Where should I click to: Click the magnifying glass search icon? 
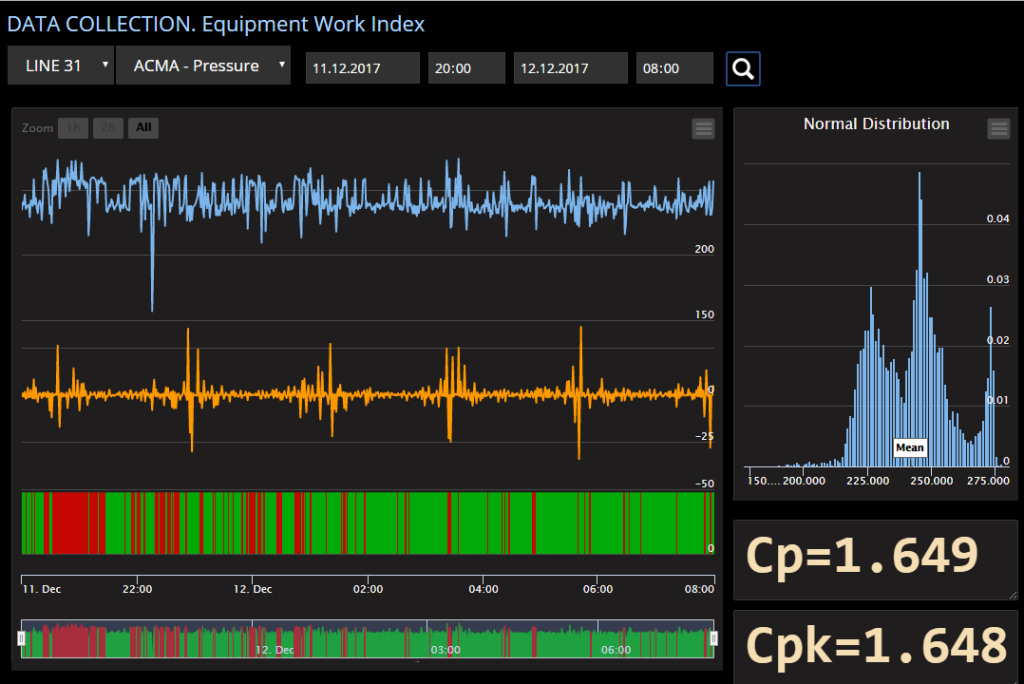point(743,68)
